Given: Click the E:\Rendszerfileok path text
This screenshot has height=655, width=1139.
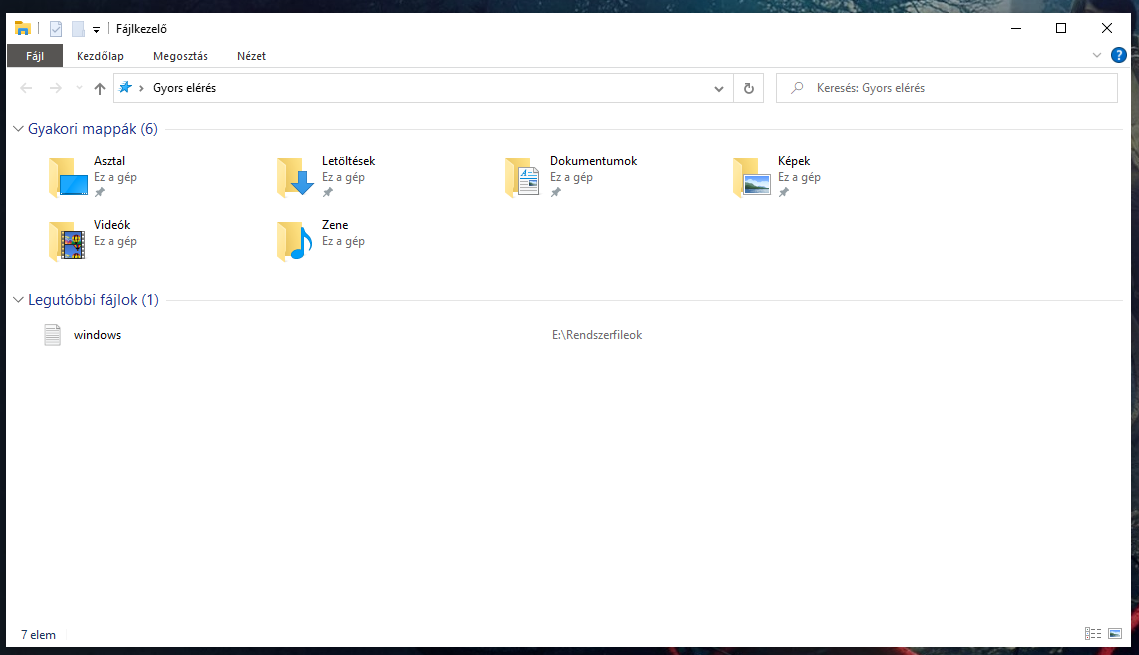Looking at the screenshot, I should pos(597,335).
